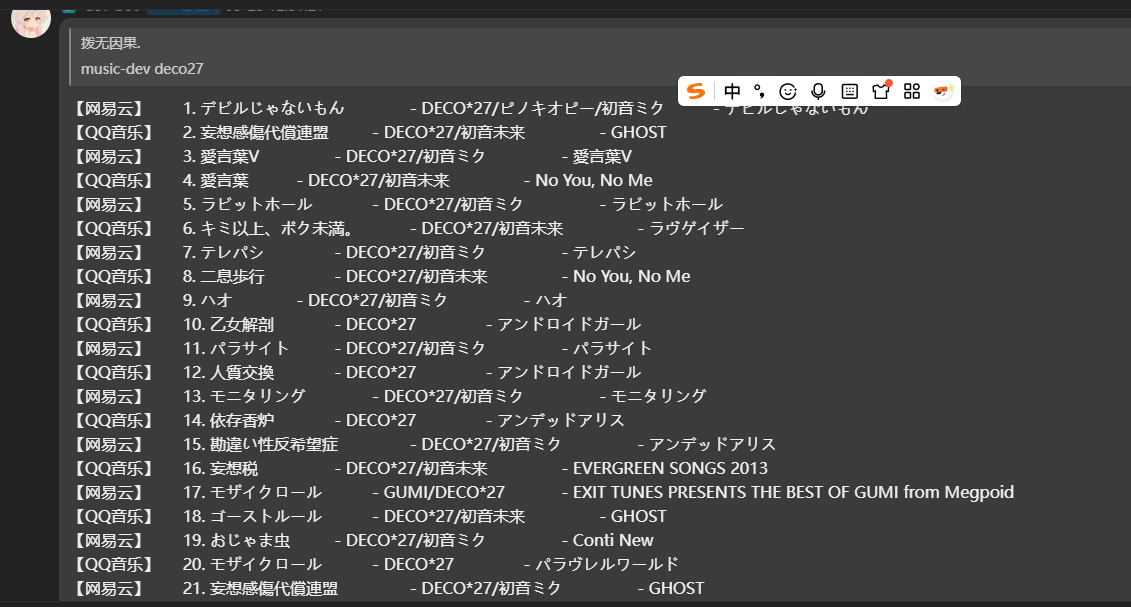Screen dimensions: 1131x607
Task: Open the Sogou skin center shirt icon
Action: (881, 92)
